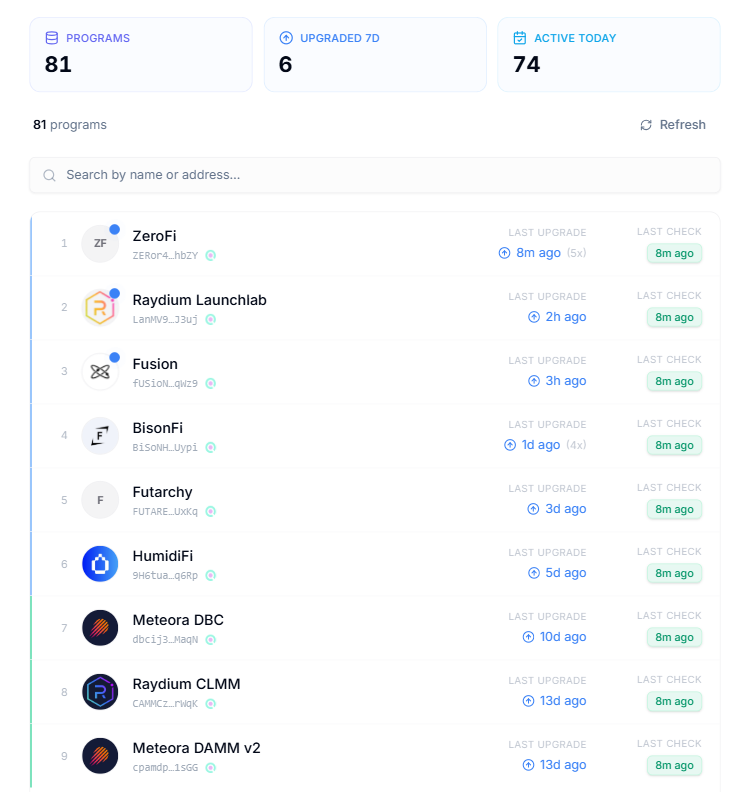Open the ZeroFi program name

[155, 236]
